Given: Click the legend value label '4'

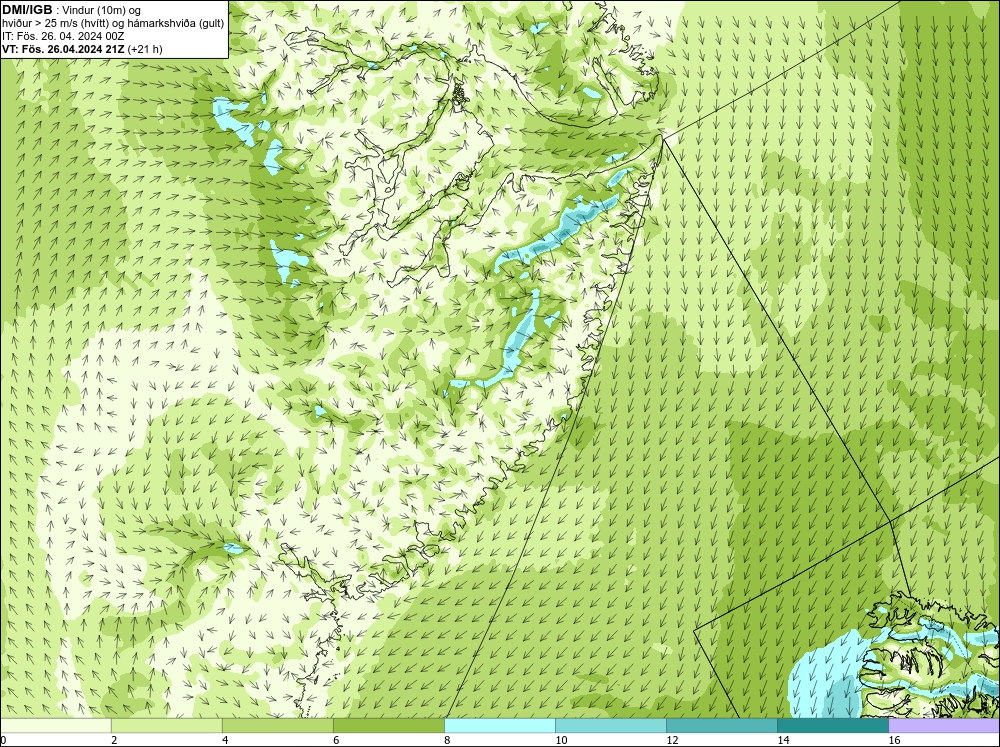Looking at the screenshot, I should pyautogui.click(x=225, y=740).
